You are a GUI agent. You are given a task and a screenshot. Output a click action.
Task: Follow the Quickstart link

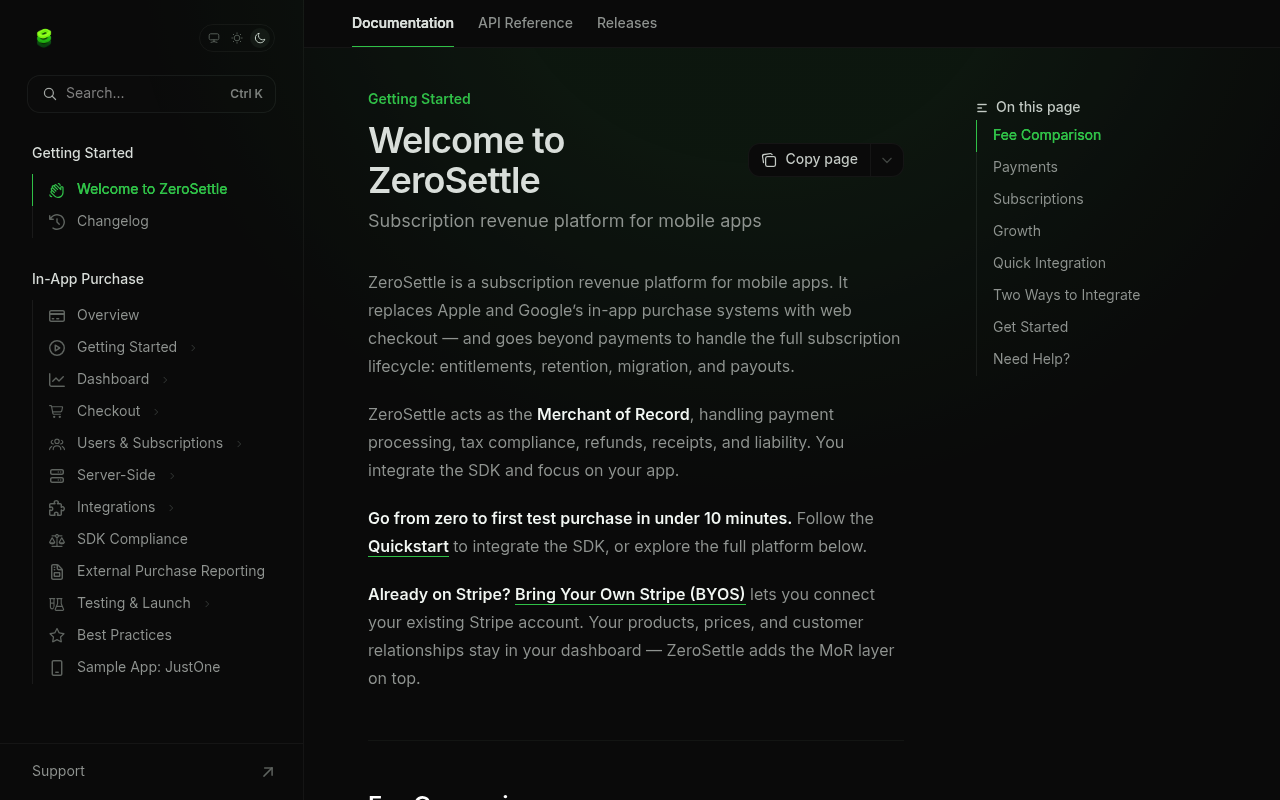(x=408, y=547)
